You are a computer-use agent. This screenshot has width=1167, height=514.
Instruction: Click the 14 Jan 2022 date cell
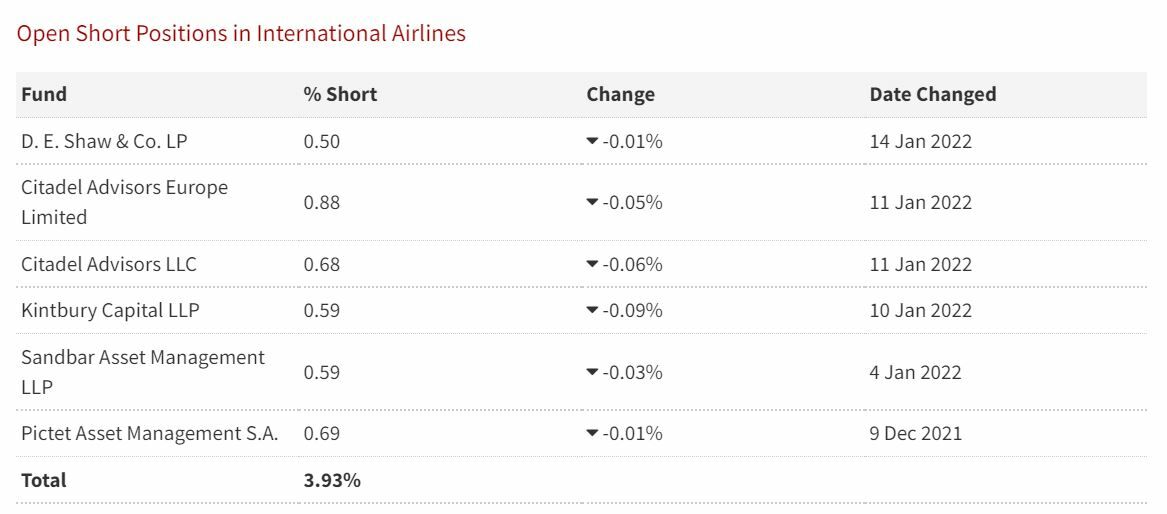920,141
